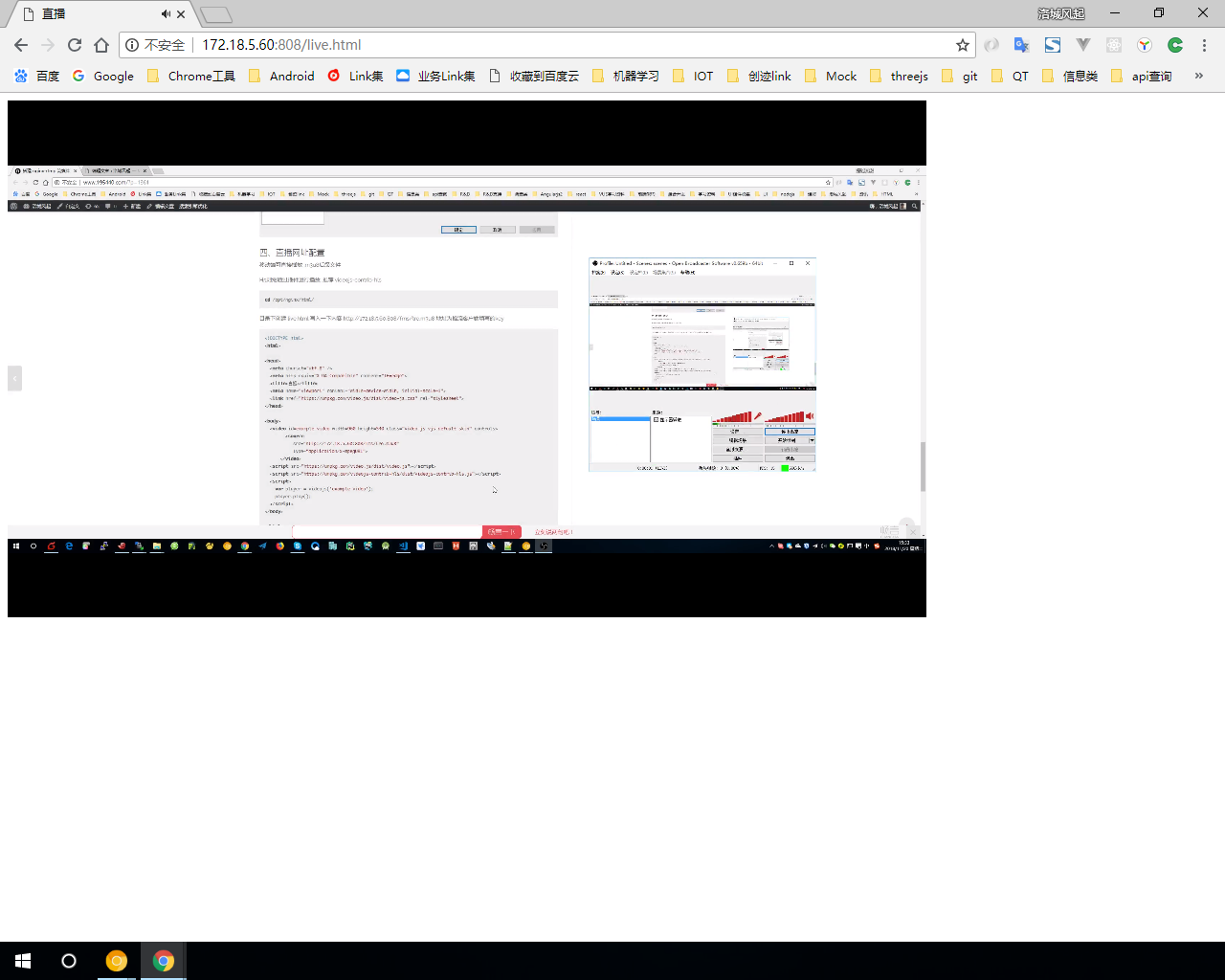Mute the 直播 tab audio icon
This screenshot has width=1225, height=980.
point(166,14)
